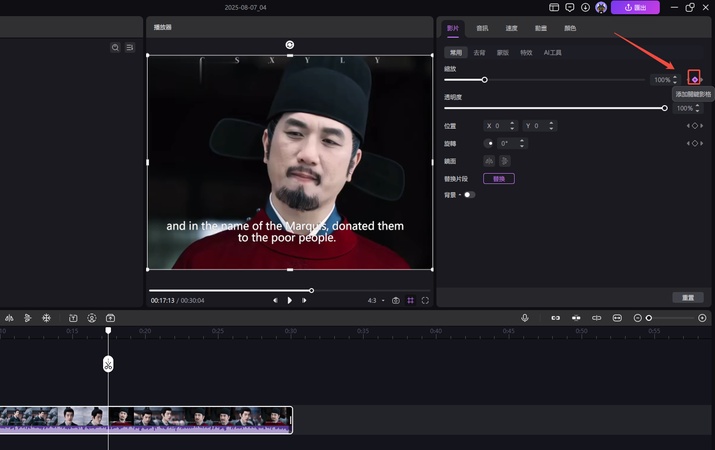Step back one frame in player
Image resolution: width=715 pixels, height=450 pixels.
tap(275, 300)
